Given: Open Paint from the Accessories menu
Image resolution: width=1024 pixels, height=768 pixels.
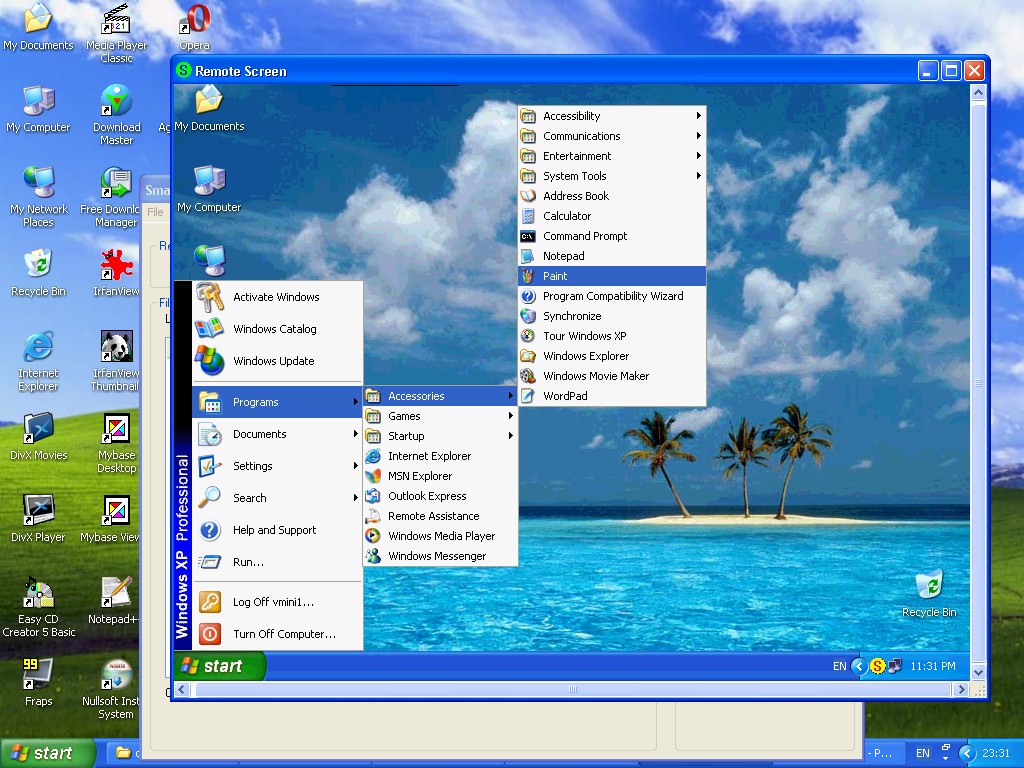Looking at the screenshot, I should (612, 276).
